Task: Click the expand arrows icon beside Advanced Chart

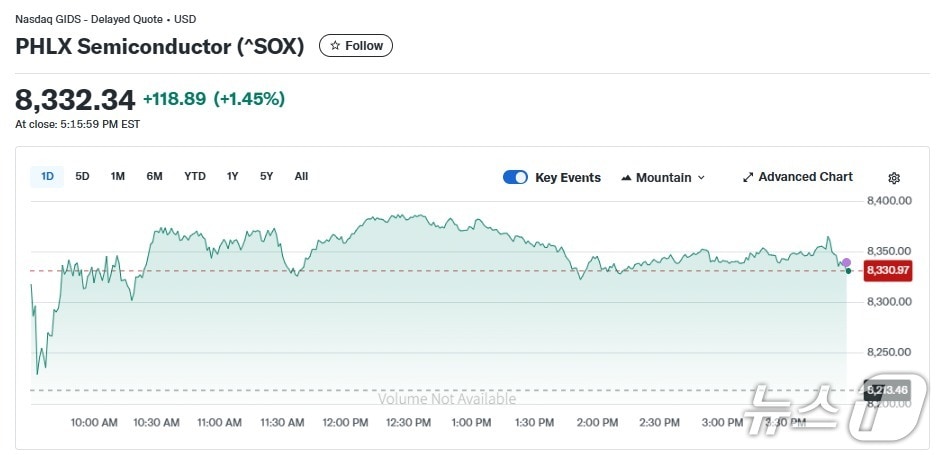Action: pos(748,178)
